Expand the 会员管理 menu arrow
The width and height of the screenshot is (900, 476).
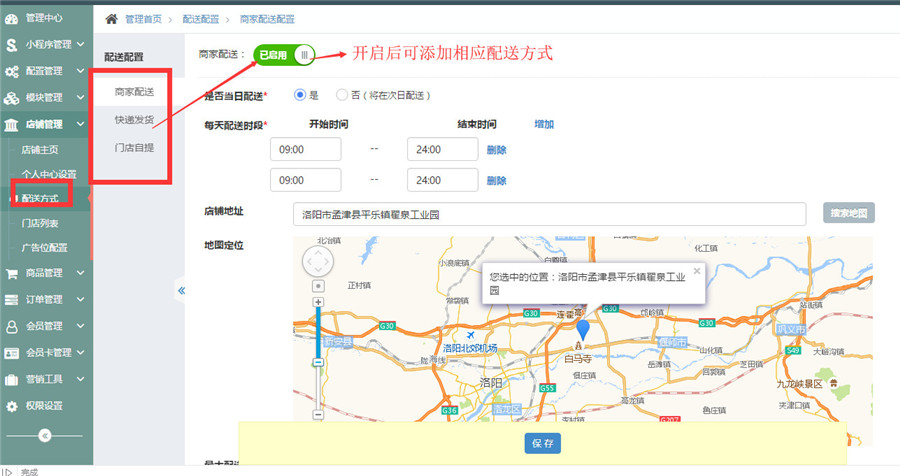coord(80,326)
